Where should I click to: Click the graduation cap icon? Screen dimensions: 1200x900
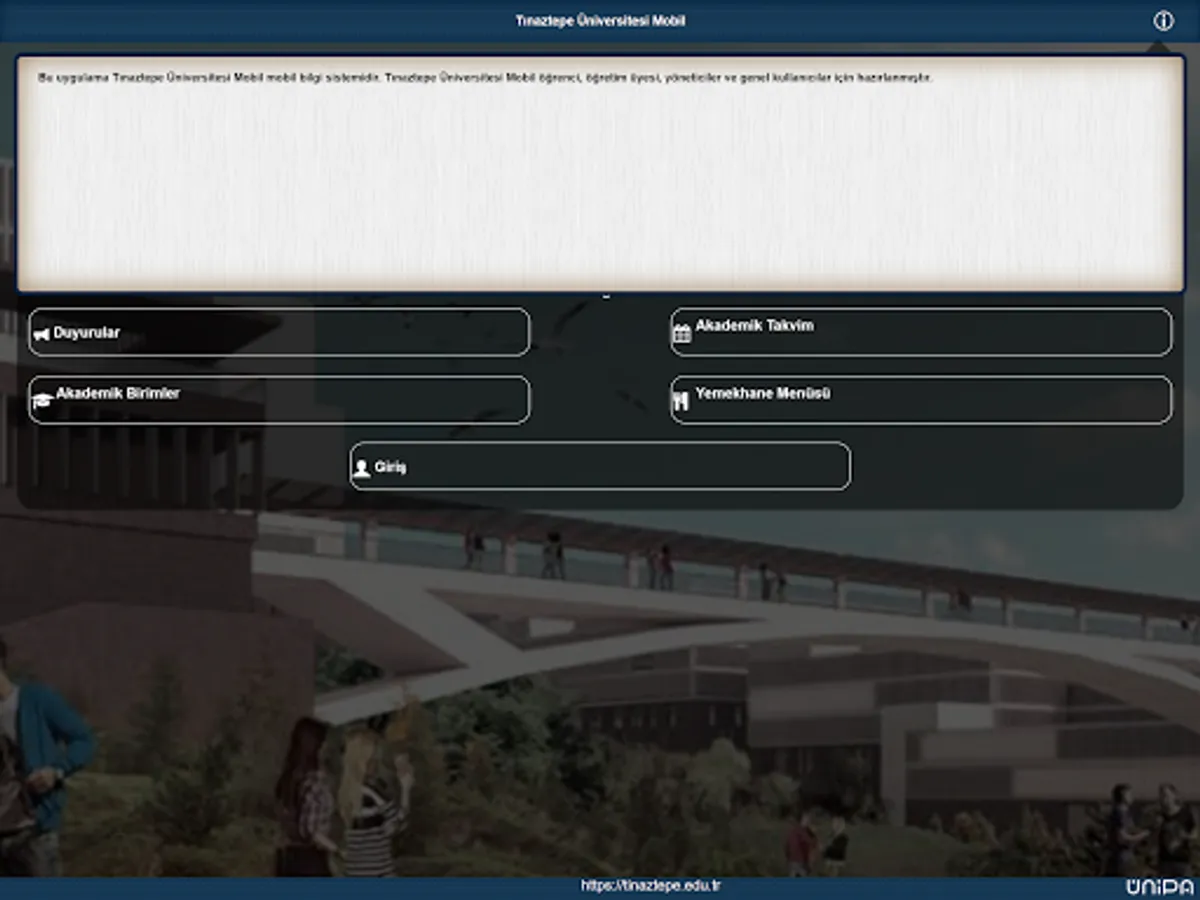[x=41, y=402]
